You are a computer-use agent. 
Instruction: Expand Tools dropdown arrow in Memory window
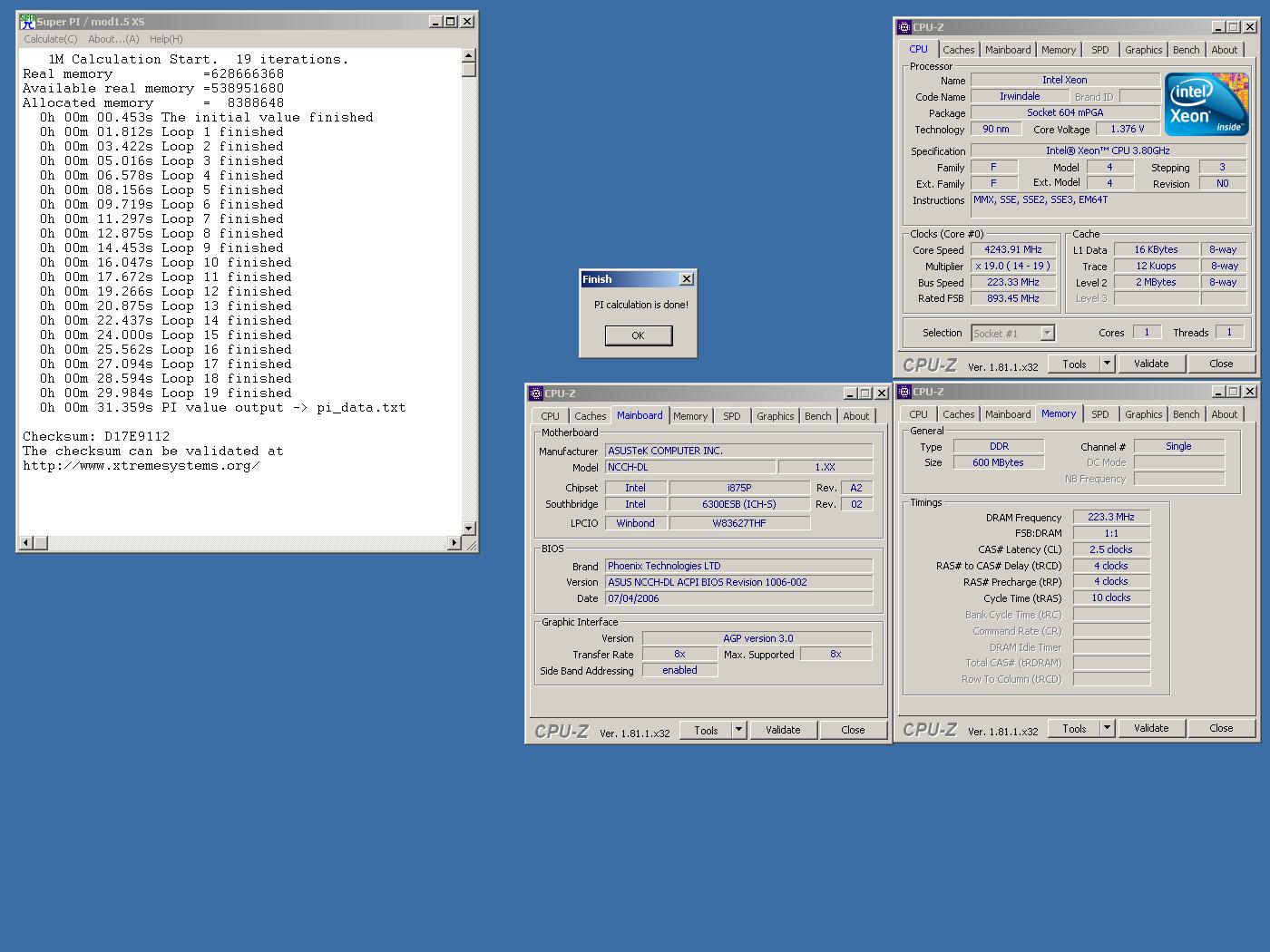[1107, 728]
